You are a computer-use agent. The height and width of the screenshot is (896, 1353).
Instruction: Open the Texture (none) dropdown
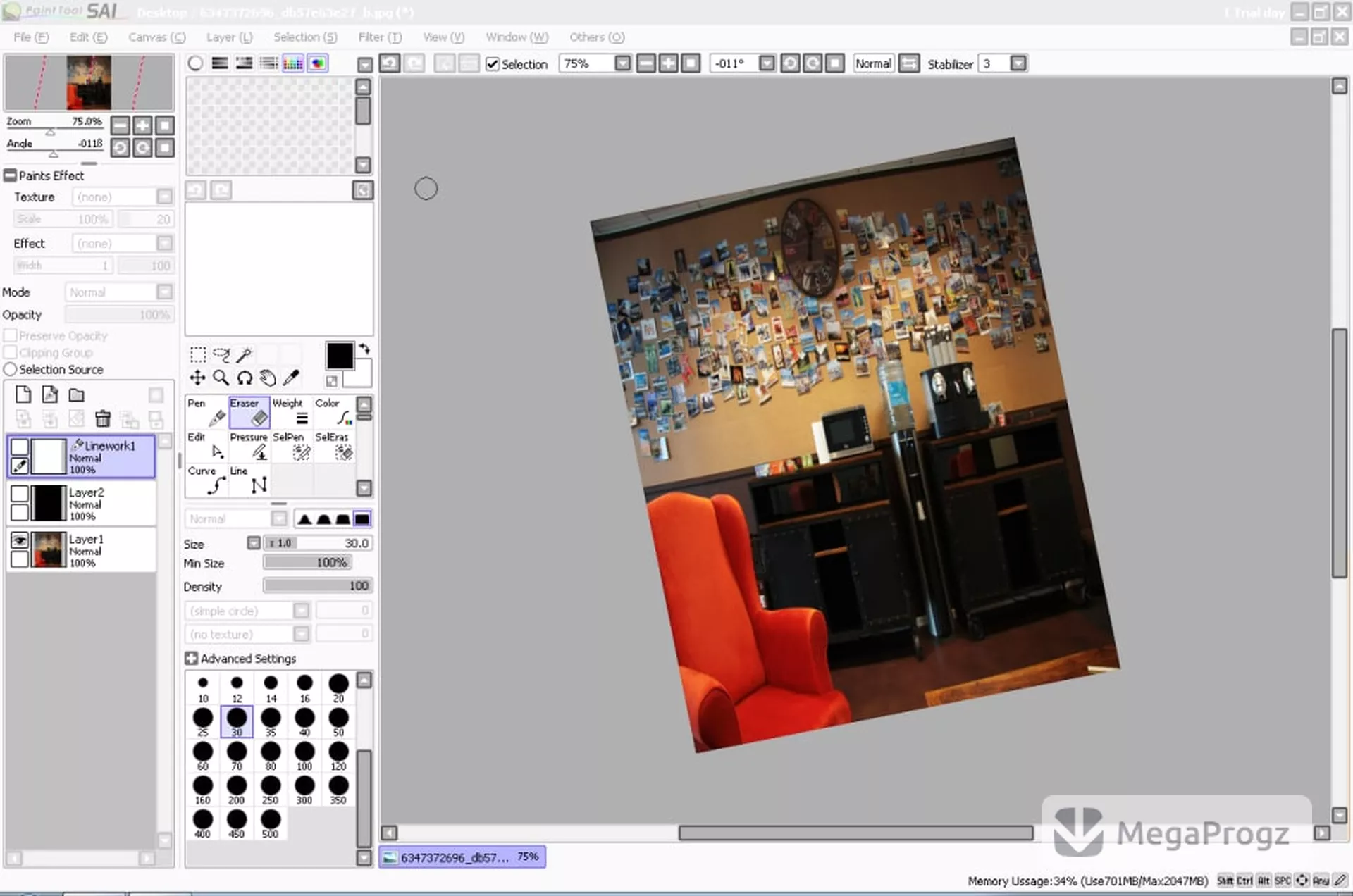(x=164, y=197)
